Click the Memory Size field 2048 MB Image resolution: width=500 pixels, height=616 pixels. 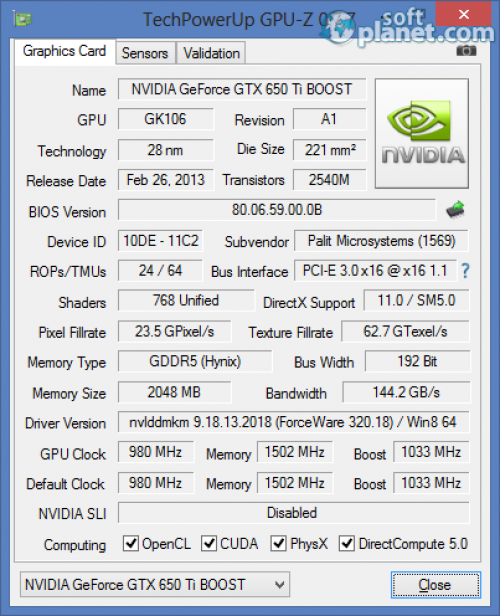[174, 392]
